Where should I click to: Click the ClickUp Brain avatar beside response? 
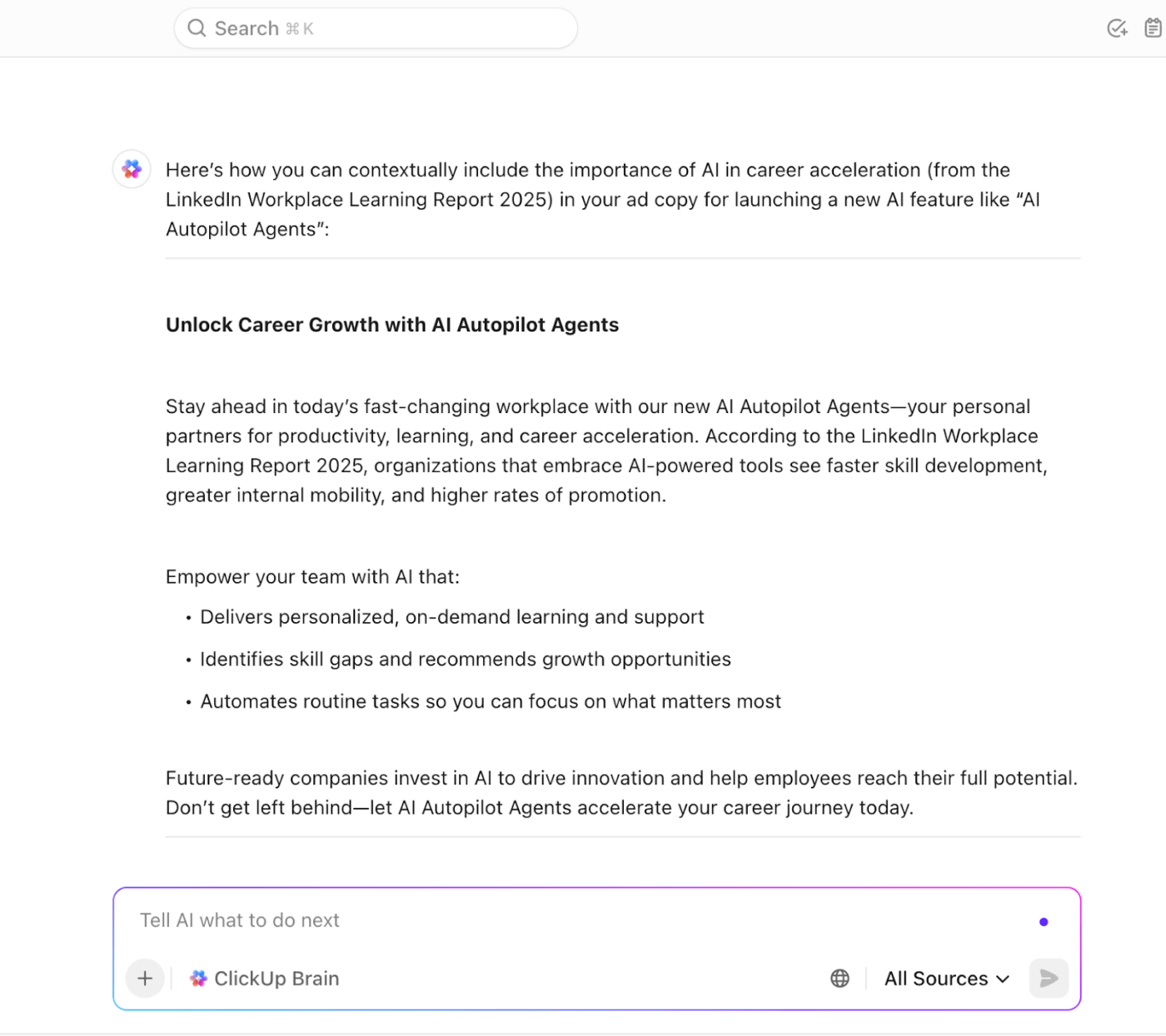click(x=132, y=169)
